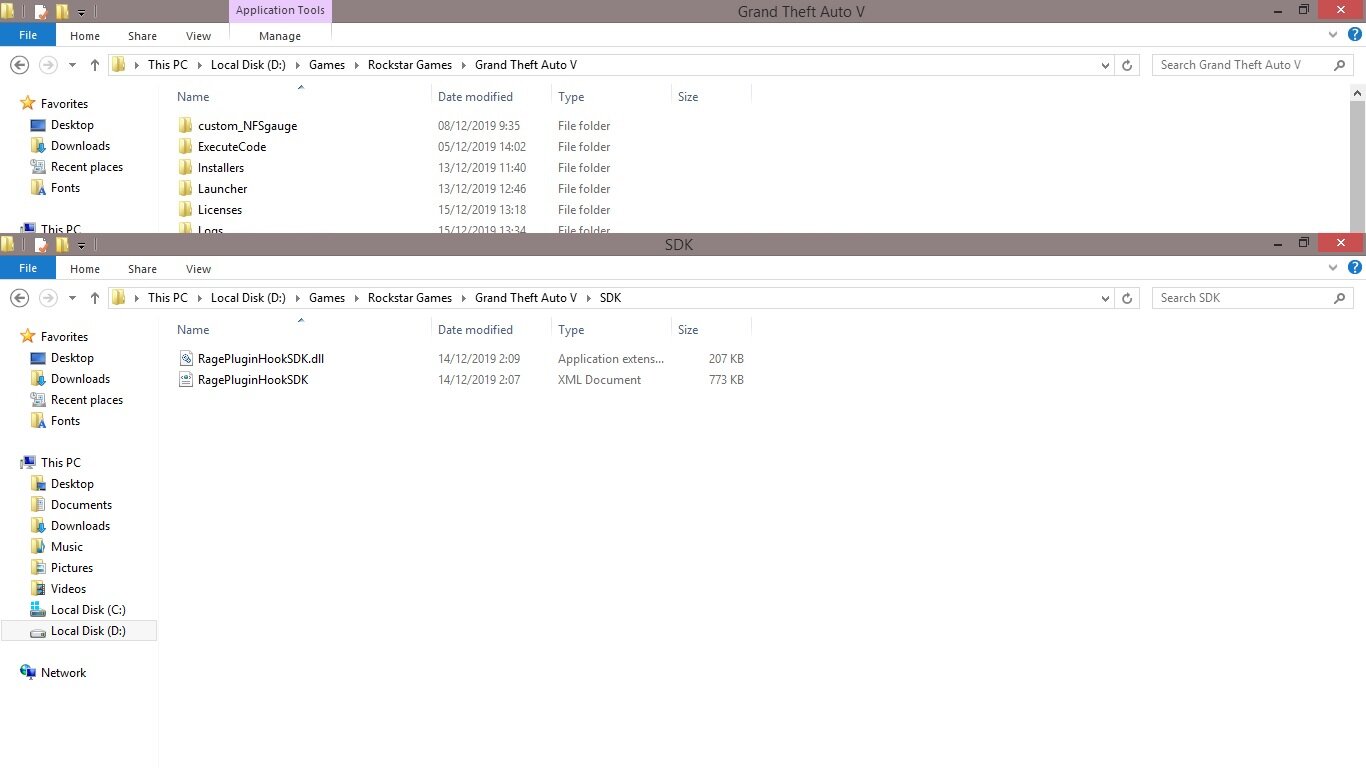Open File menu in the SDK window
This screenshot has width=1366, height=768.
click(28, 268)
